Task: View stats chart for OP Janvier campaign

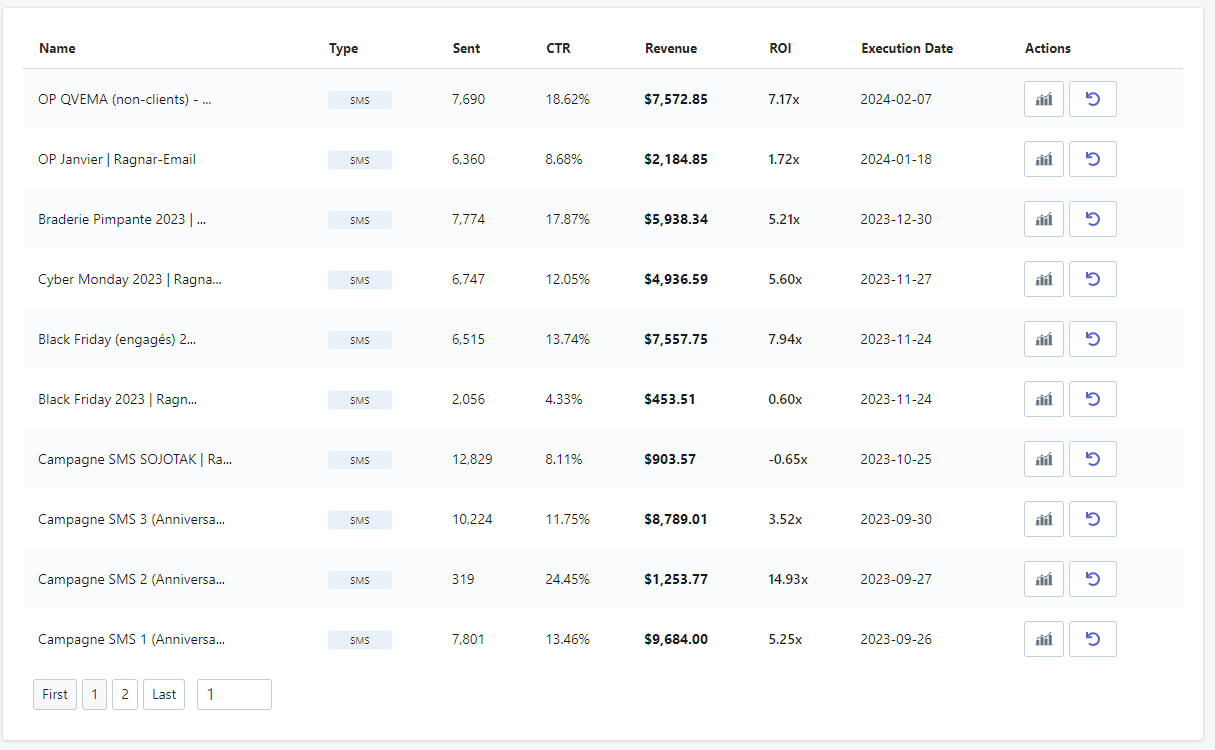Action: [x=1044, y=159]
